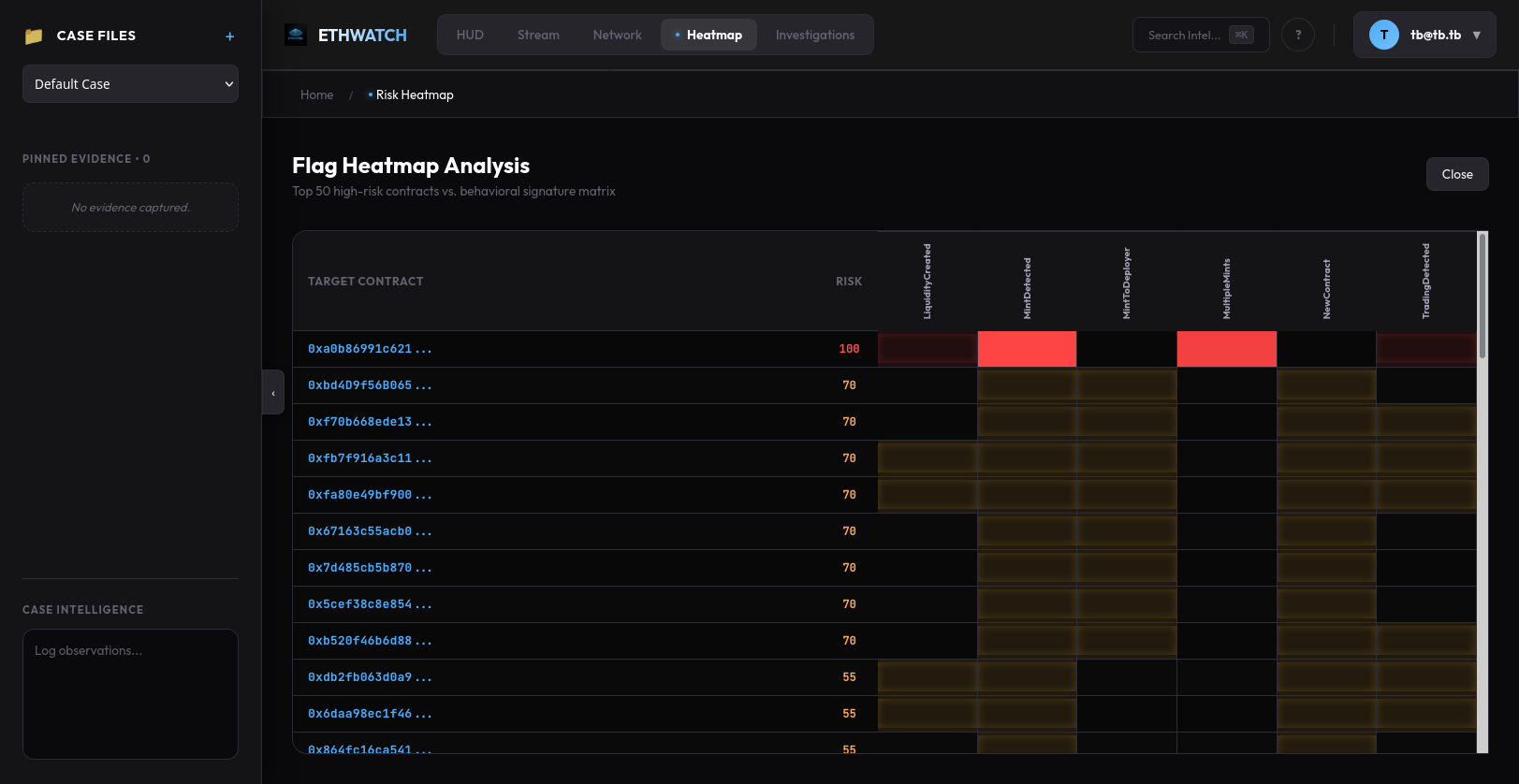Click the LiquidityCreated cell for 0xa0b86991c621
1519x784 pixels.
tap(927, 349)
